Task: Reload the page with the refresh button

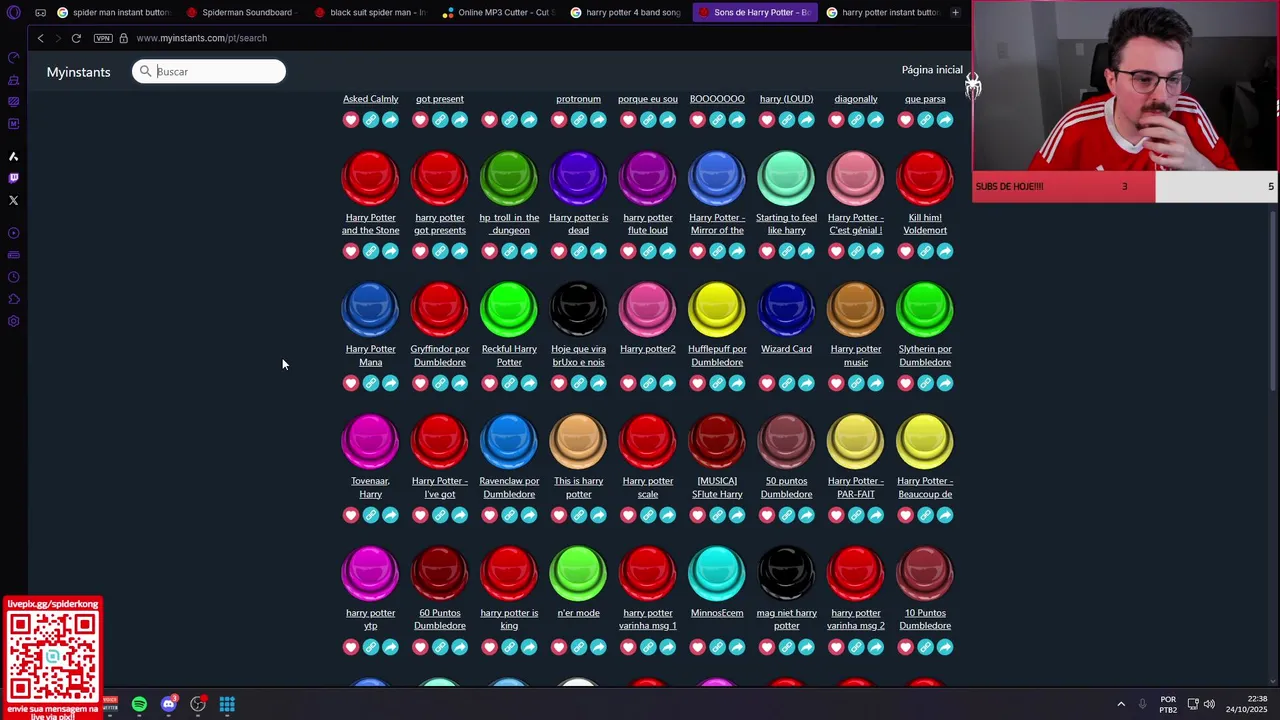Action: click(x=76, y=38)
